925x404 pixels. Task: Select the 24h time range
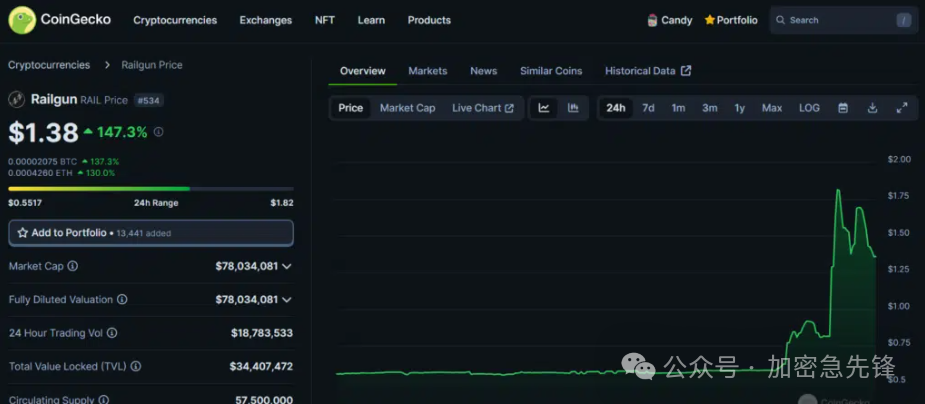point(616,108)
